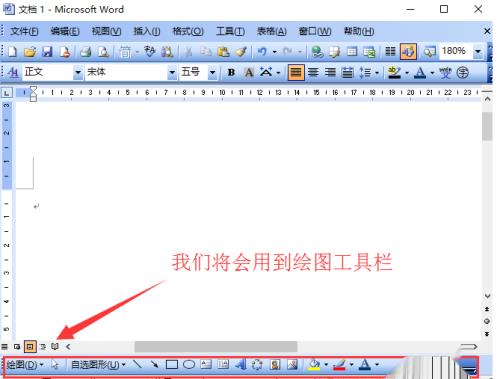Insert diagram or organization chart
500x379 pixels.
tap(257, 364)
